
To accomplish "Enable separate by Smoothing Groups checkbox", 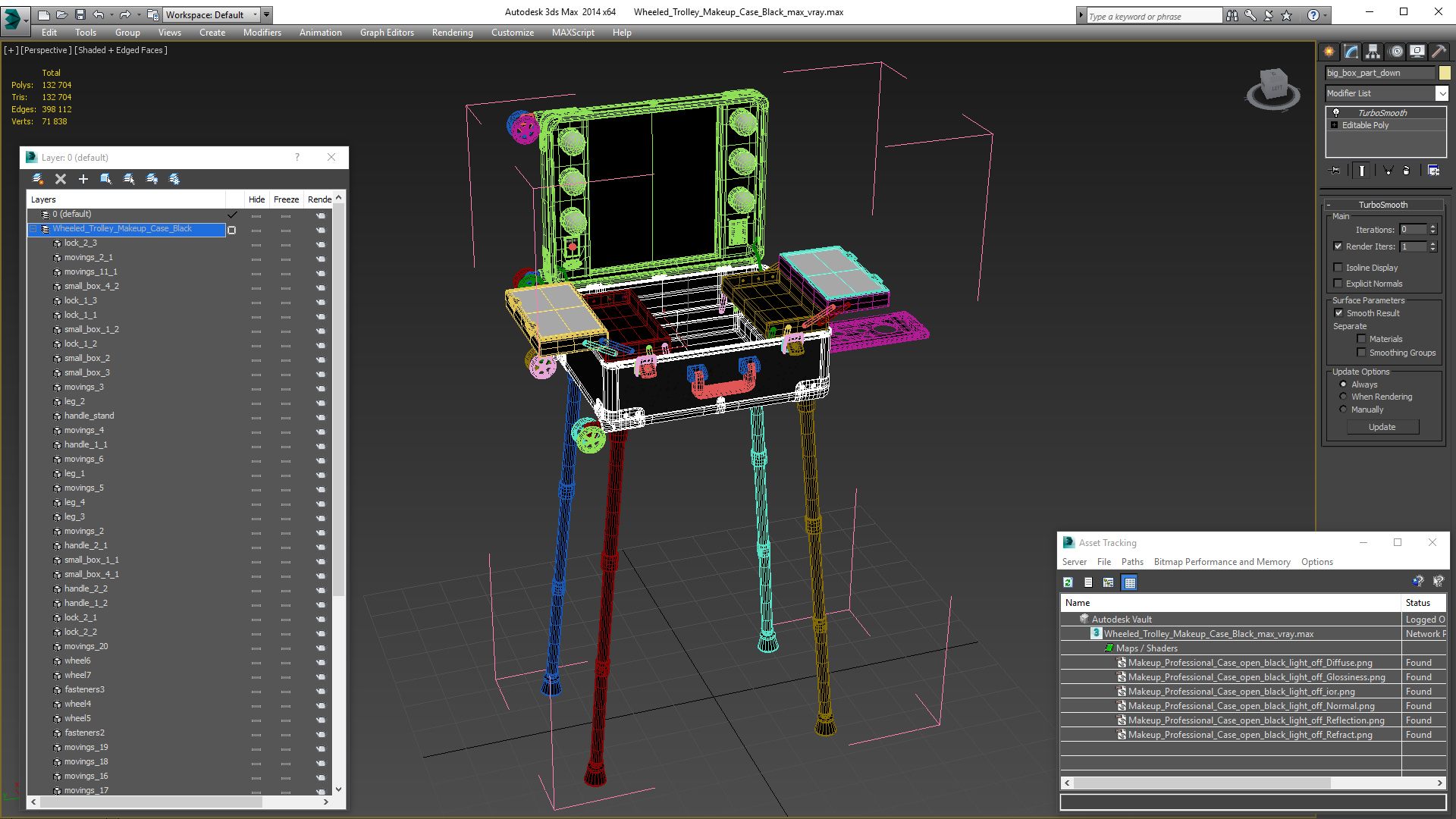I will pos(1362,353).
